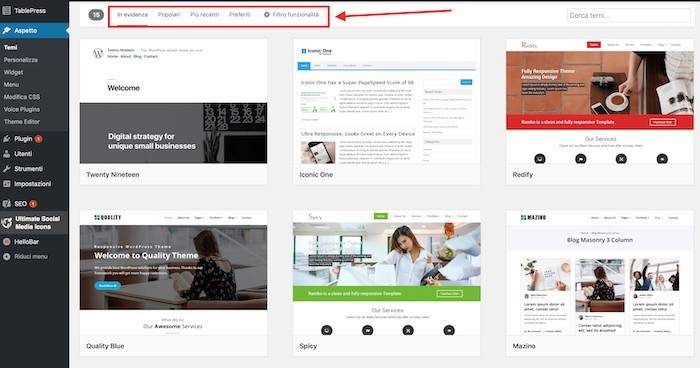Click the Quality Blue theme preview
The image size is (700, 368).
pyautogui.click(x=173, y=273)
